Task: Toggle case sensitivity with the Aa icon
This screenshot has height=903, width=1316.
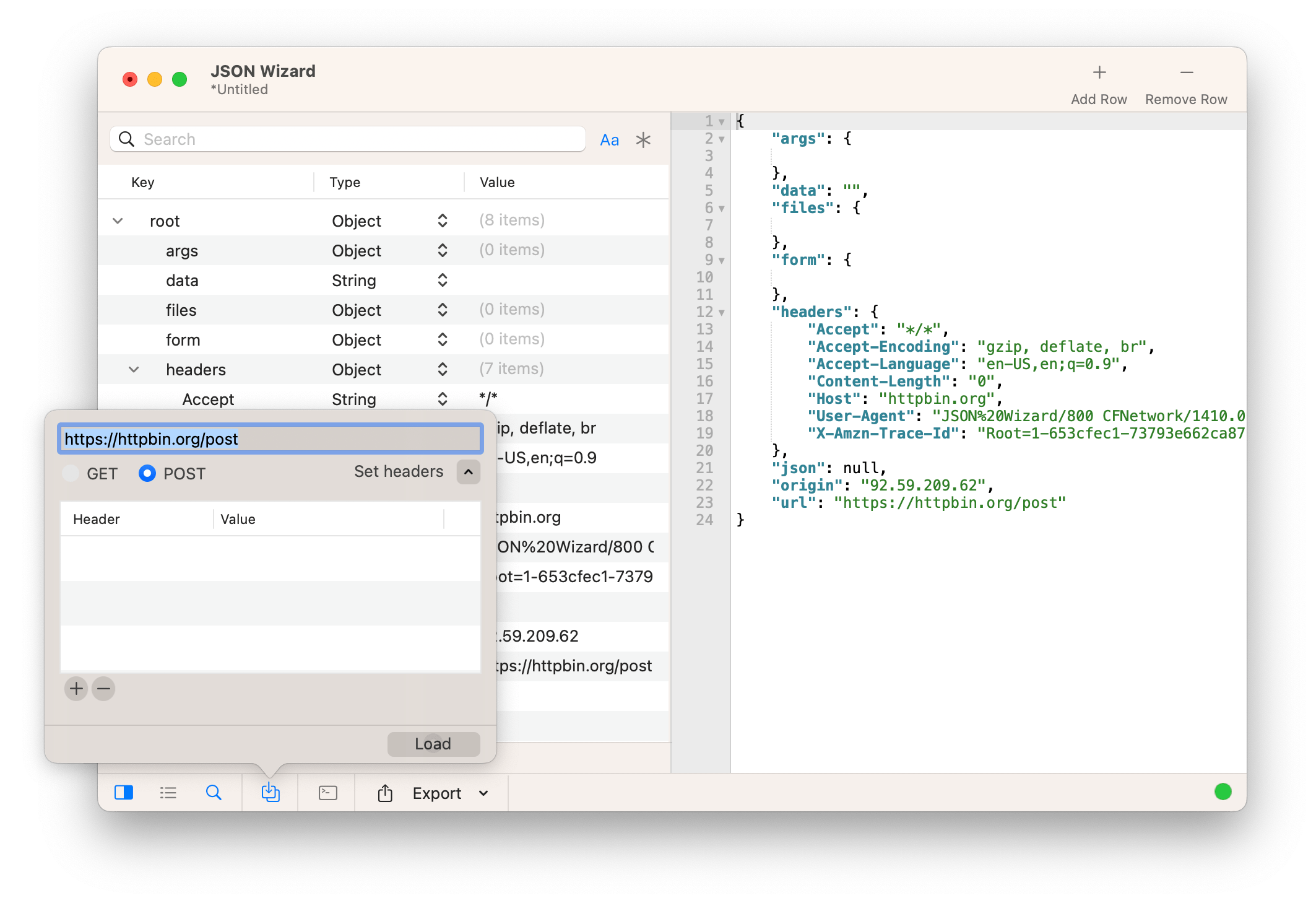Action: pos(609,139)
